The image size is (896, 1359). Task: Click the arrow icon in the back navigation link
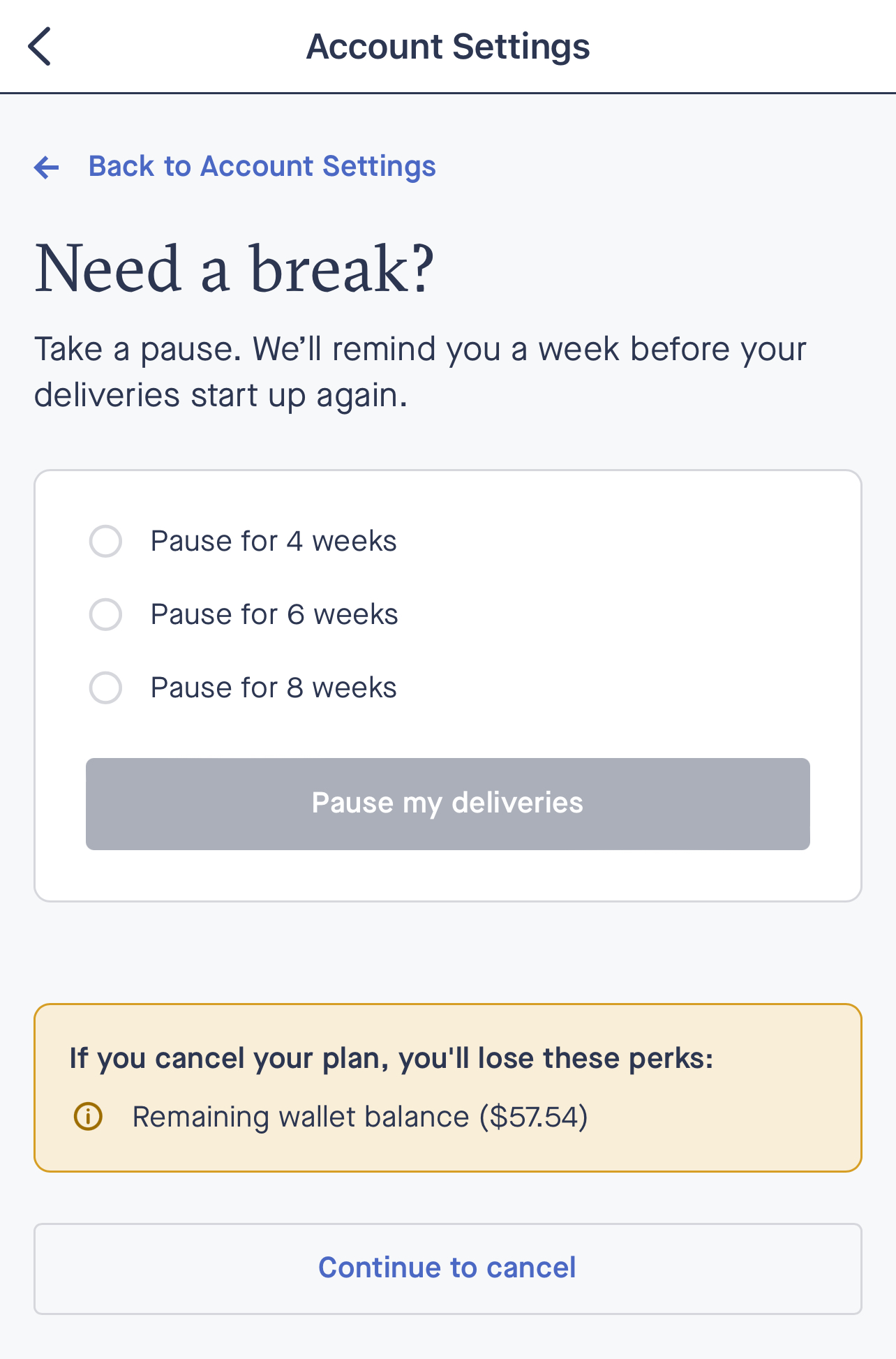[x=45, y=167]
